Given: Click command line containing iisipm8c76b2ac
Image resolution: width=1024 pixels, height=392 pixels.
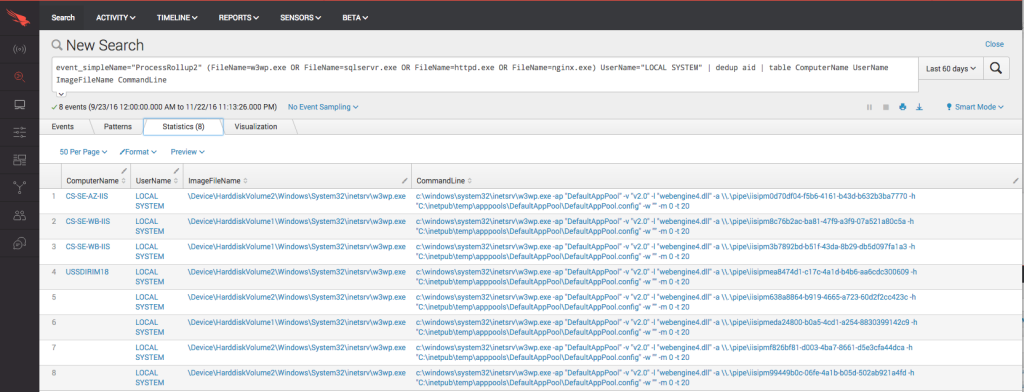Looking at the screenshot, I should [x=665, y=226].
